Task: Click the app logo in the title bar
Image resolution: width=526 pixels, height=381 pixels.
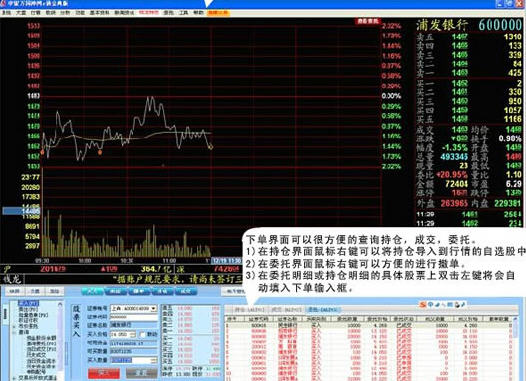Action: 4,4
